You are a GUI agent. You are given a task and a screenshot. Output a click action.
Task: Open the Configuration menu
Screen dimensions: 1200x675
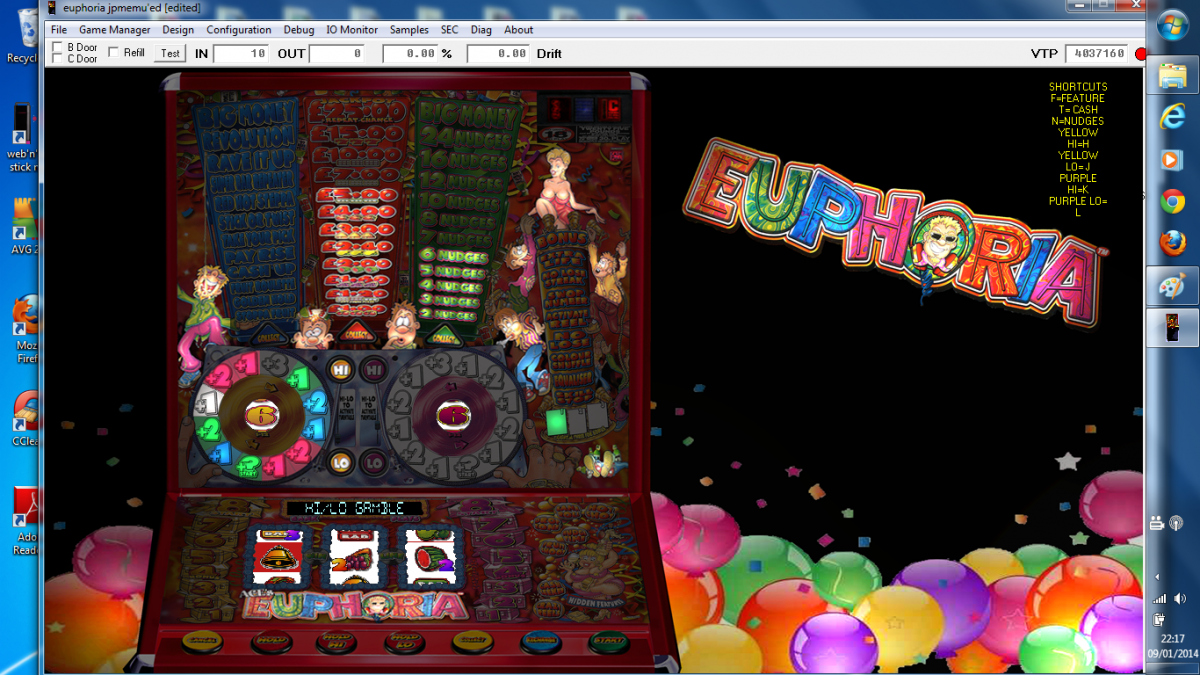pos(239,30)
